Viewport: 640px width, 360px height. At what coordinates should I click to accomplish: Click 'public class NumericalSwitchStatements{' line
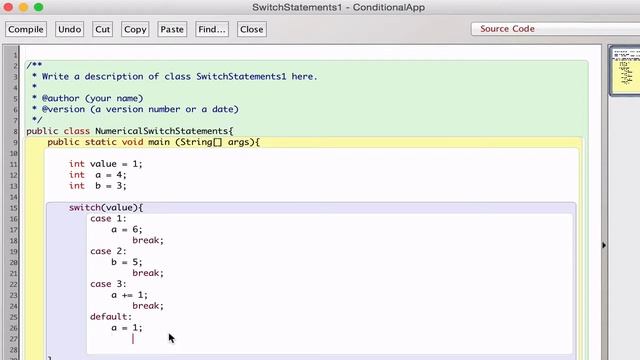(x=130, y=131)
